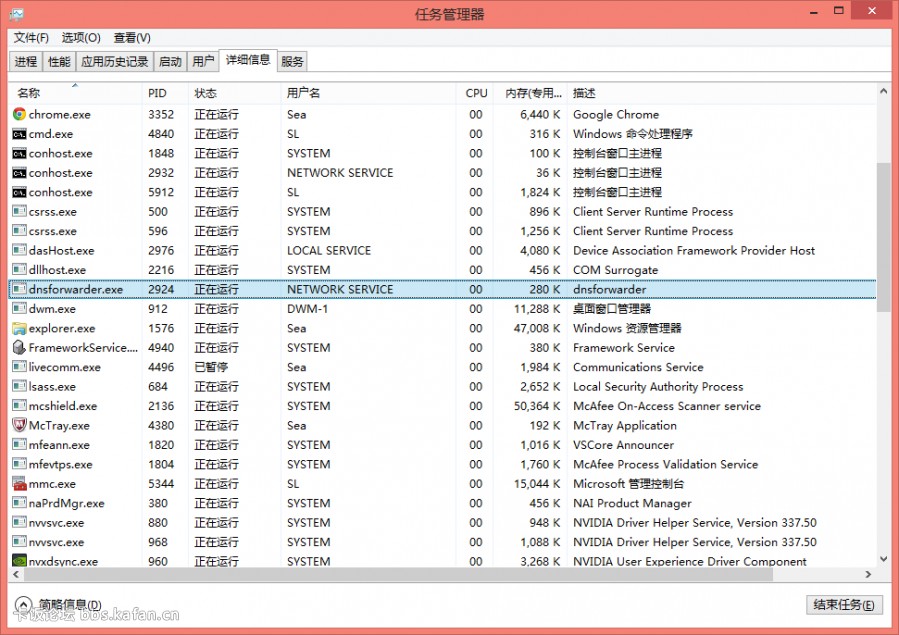
Task: Click the csrss.exe icon for PID 596
Action: [19, 231]
